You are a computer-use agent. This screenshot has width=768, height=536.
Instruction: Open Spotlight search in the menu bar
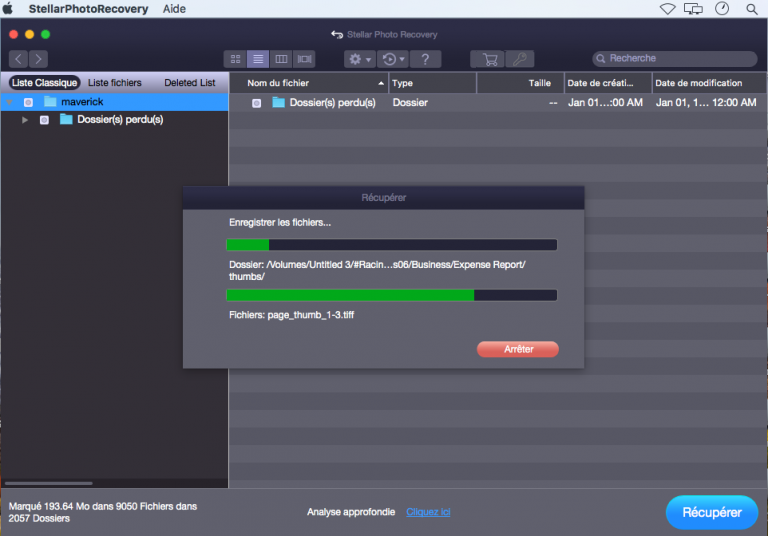point(751,9)
